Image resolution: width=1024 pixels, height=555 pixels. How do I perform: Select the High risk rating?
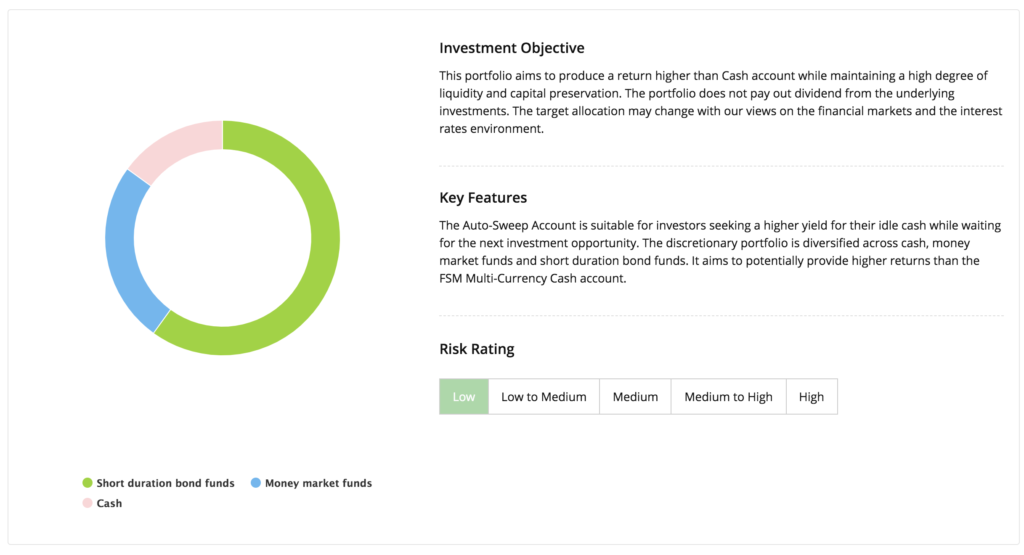click(x=811, y=396)
